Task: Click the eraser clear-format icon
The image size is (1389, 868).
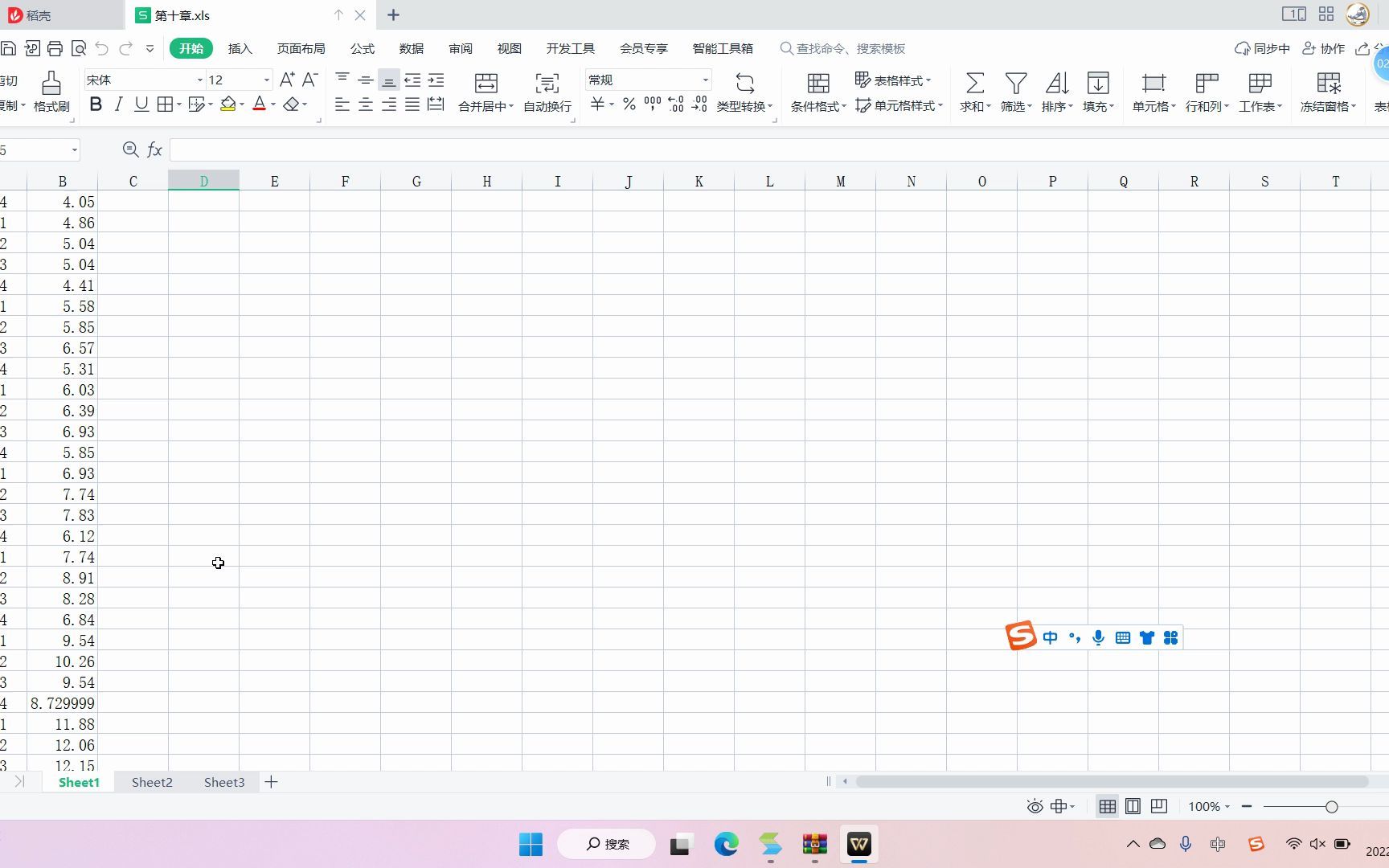Action: 292,104
